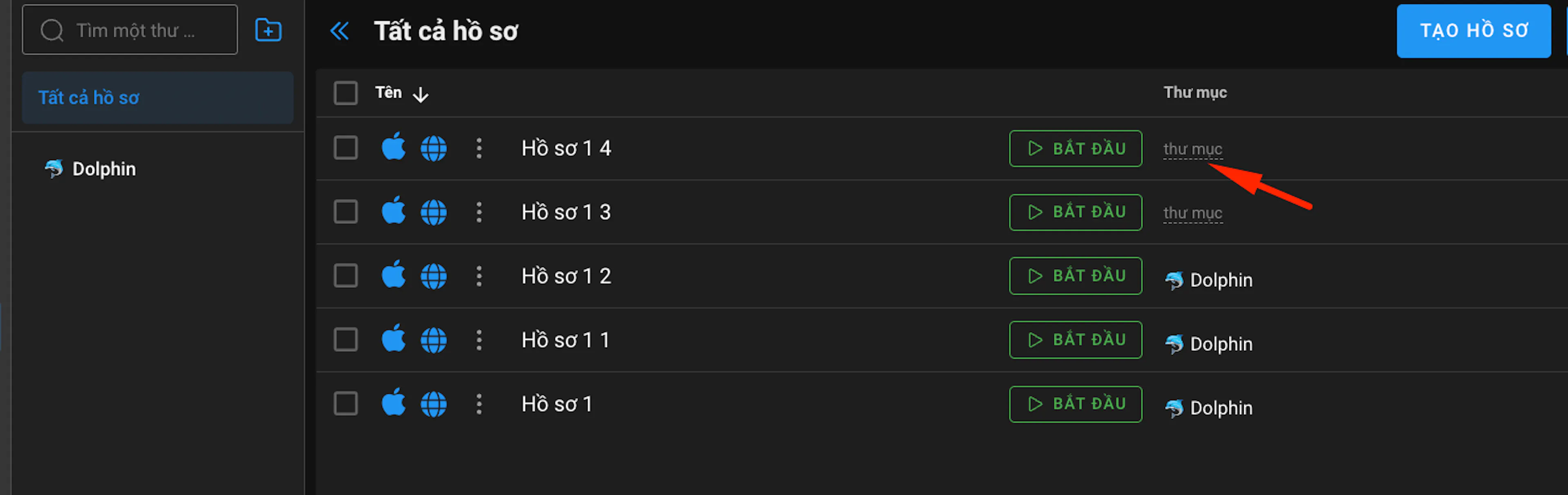
Task: Tick the select-all checkbox in table header
Action: tap(346, 93)
